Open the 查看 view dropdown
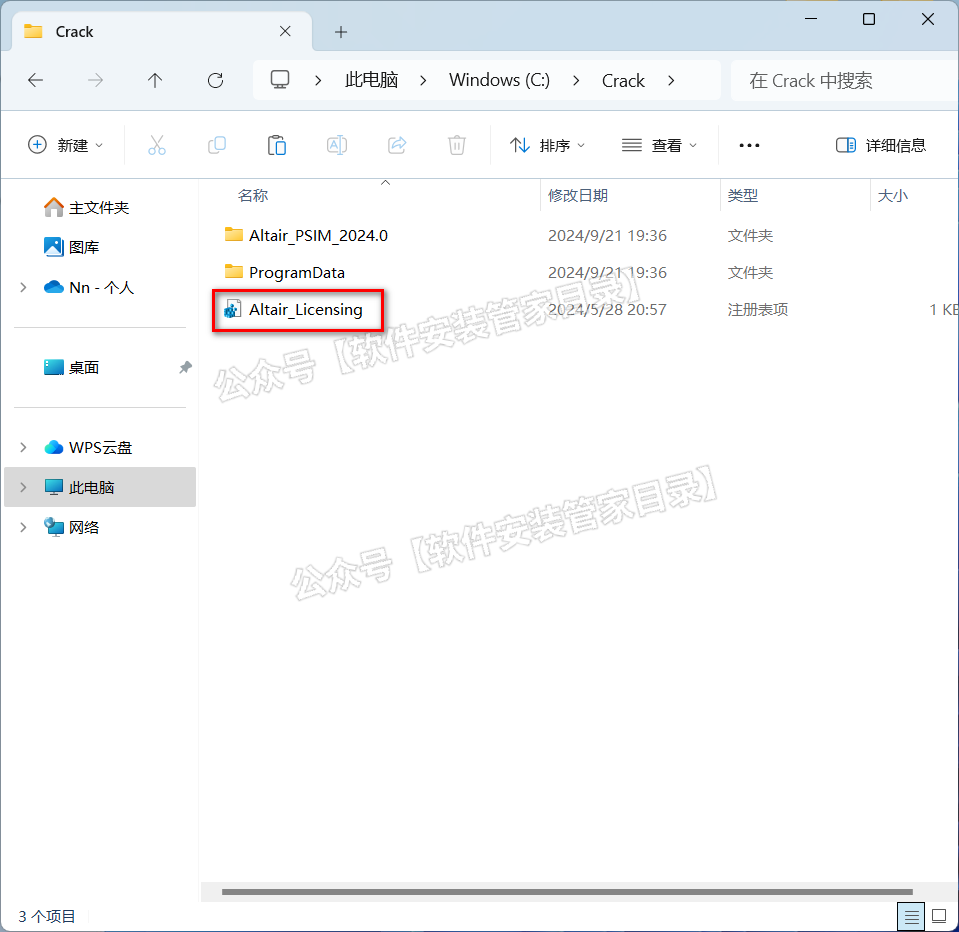This screenshot has width=959, height=932. coord(659,146)
